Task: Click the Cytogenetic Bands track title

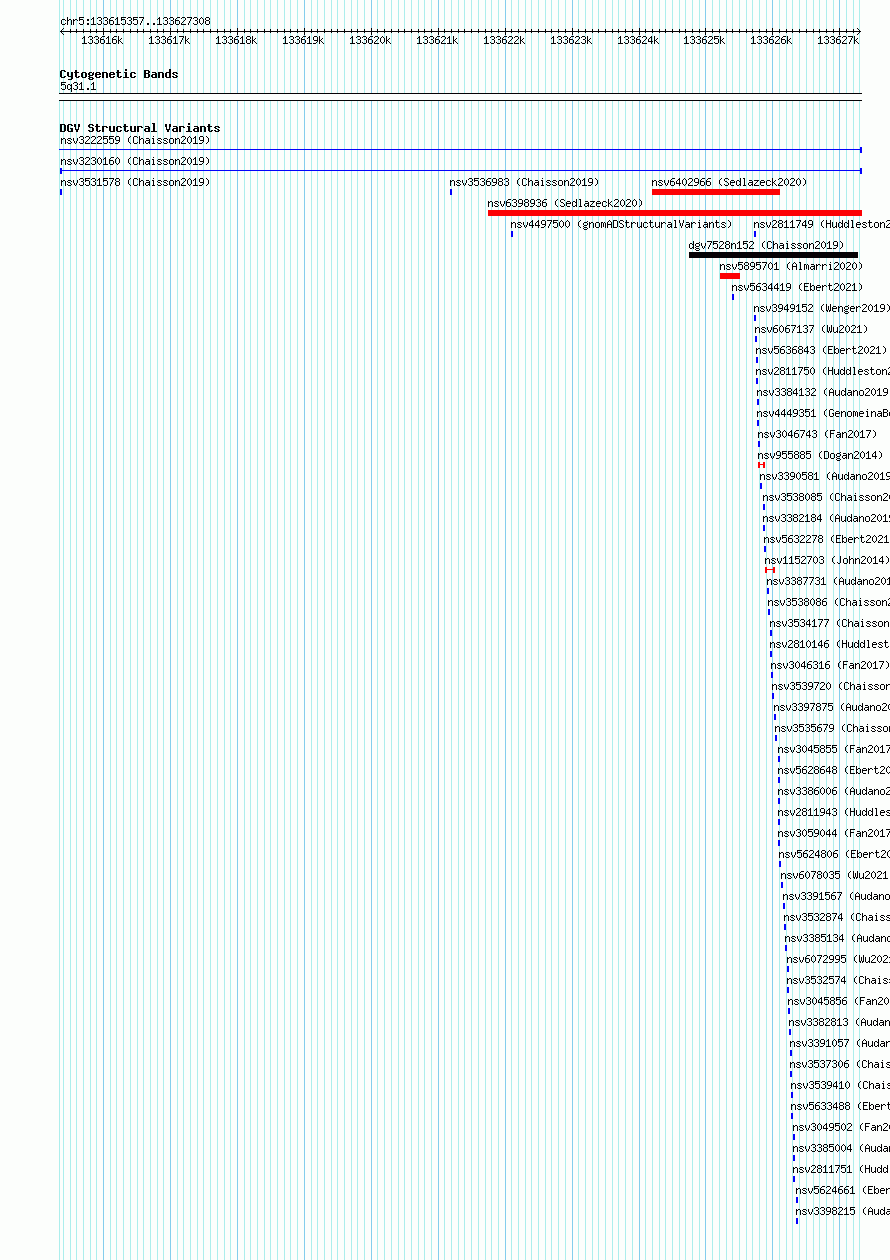Action: click(x=119, y=74)
